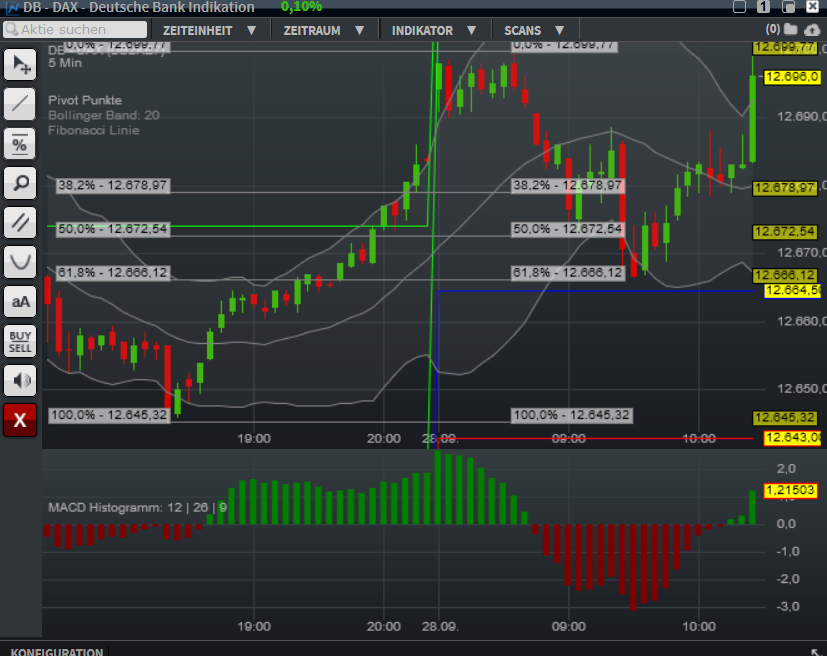This screenshot has height=656, width=827.
Task: Select the arc drawing tool
Action: tap(20, 261)
